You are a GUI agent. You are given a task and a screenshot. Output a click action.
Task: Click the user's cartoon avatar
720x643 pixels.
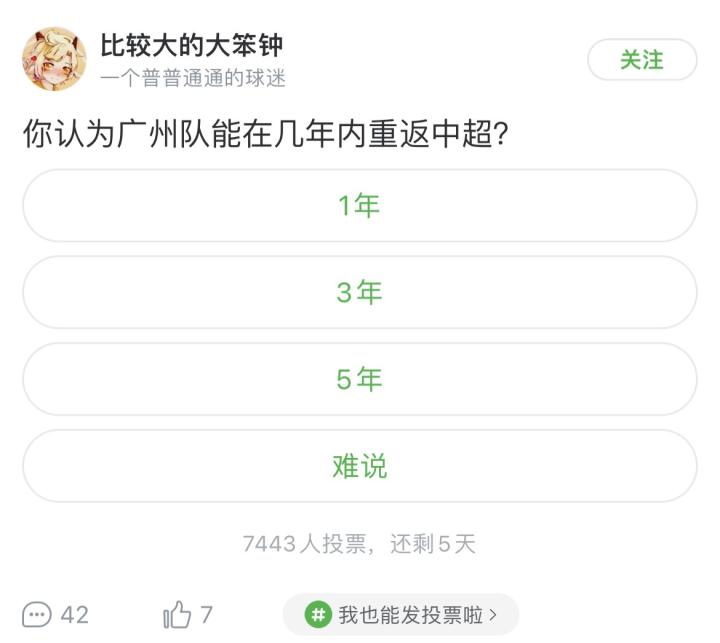click(54, 59)
